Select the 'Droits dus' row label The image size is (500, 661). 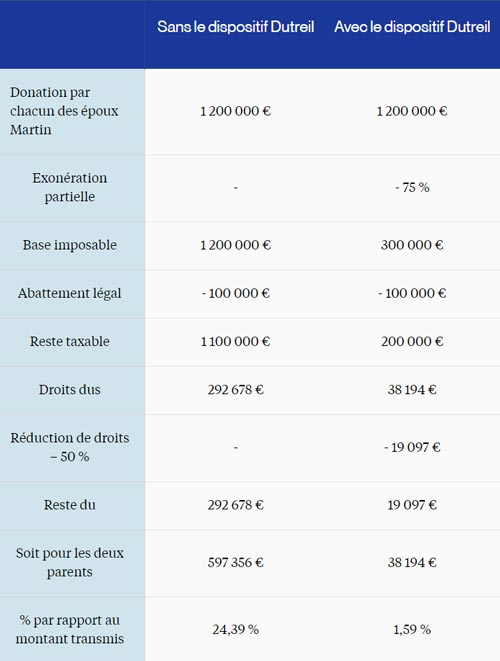tap(70, 390)
